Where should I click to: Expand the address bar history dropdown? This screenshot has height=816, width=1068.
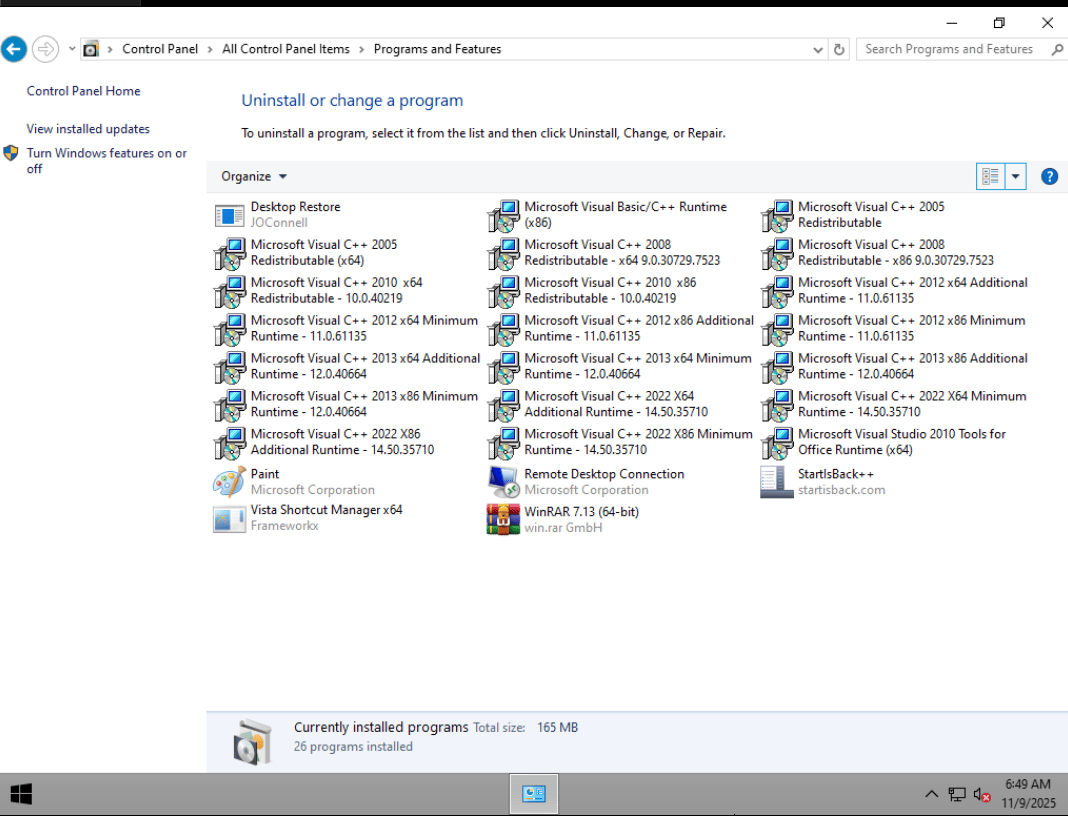point(818,49)
